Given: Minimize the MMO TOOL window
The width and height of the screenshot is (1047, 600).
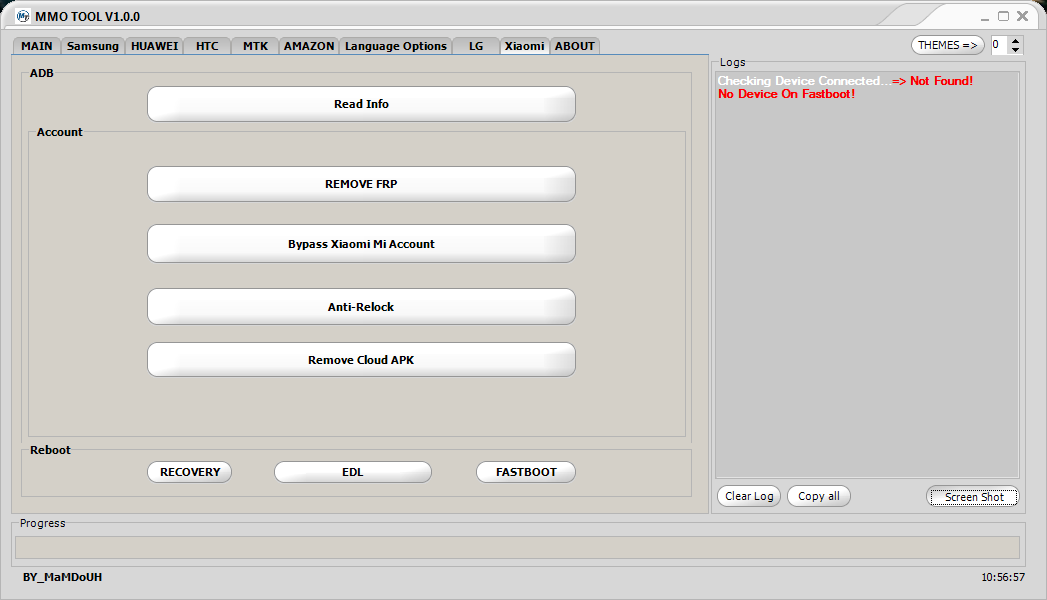Looking at the screenshot, I should 984,17.
